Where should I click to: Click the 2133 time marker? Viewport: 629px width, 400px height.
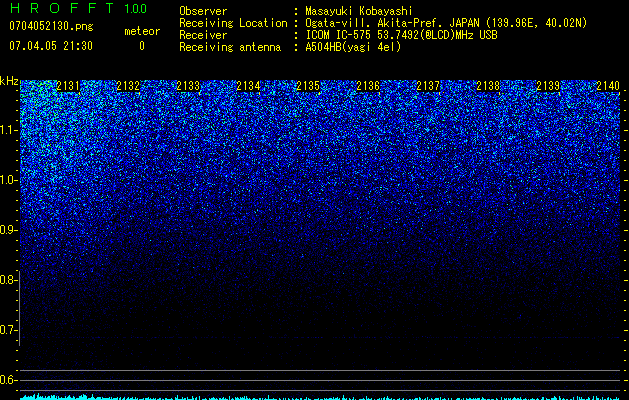pos(188,86)
